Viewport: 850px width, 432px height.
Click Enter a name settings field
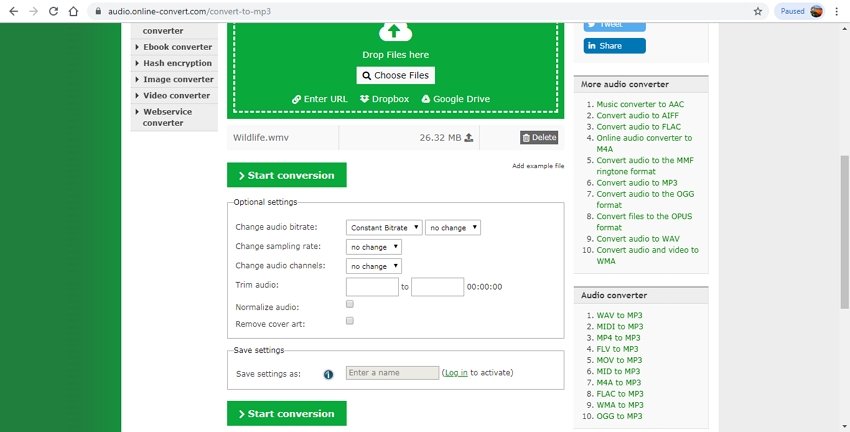coord(392,373)
